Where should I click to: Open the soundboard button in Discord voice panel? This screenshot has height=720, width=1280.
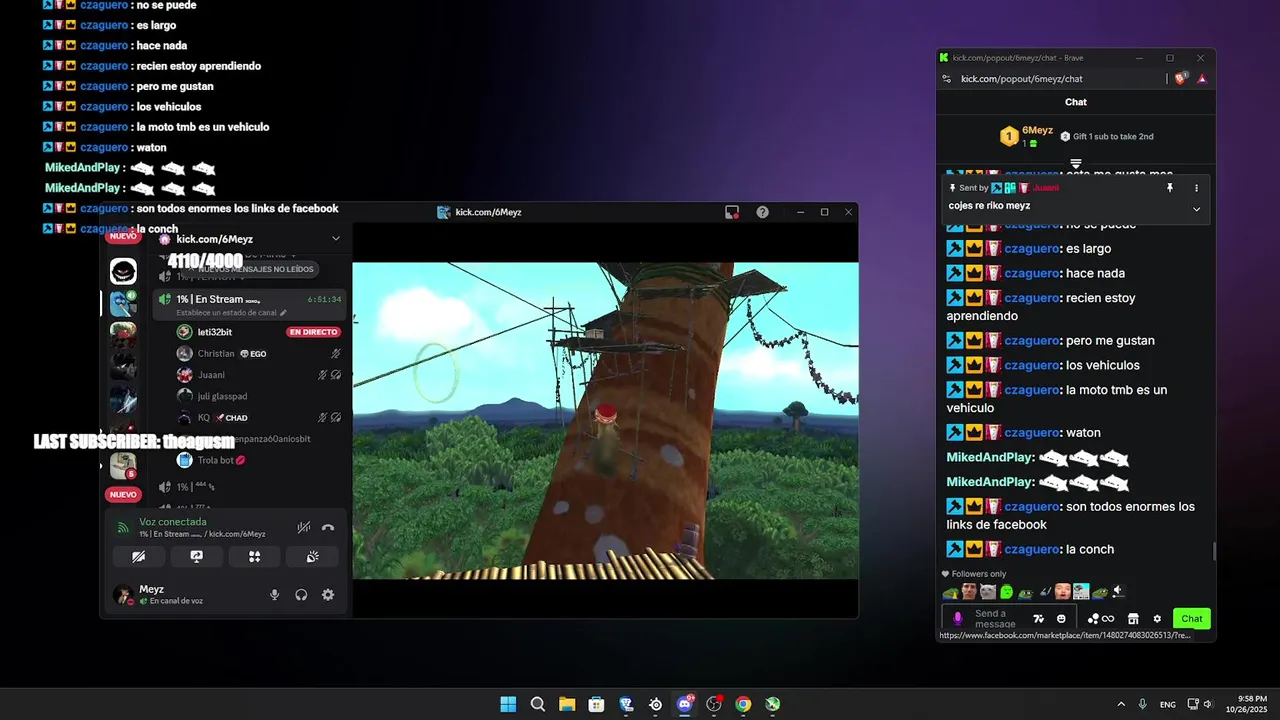coord(312,557)
